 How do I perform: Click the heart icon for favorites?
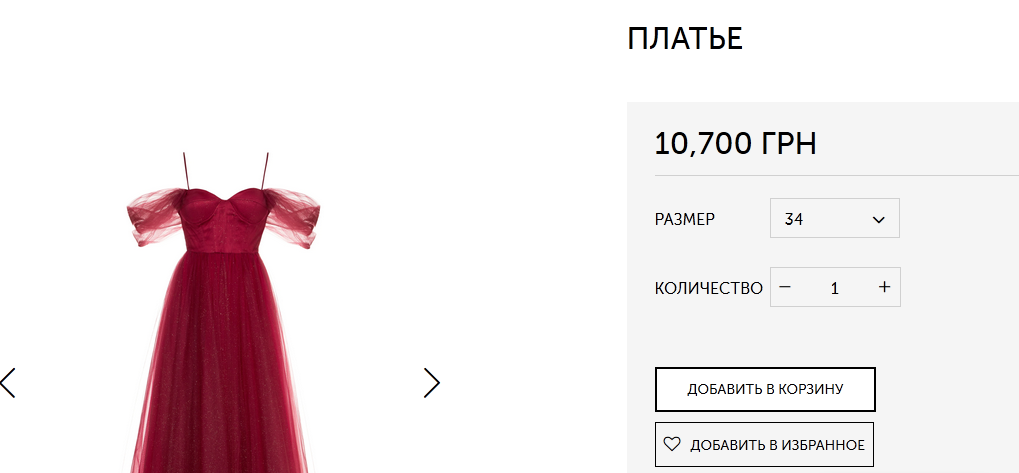coord(671,444)
